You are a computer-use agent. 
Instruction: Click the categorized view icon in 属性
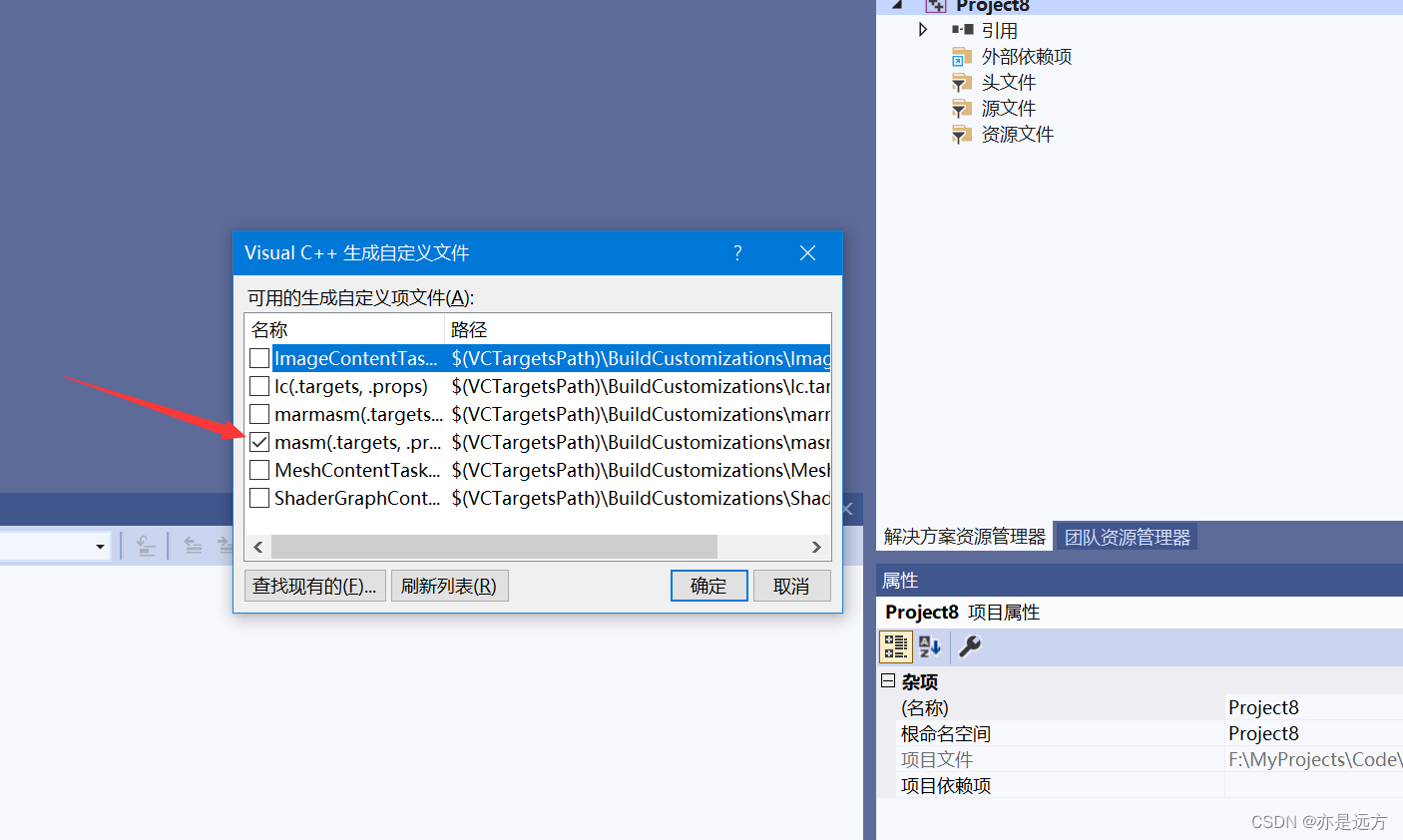(x=895, y=646)
